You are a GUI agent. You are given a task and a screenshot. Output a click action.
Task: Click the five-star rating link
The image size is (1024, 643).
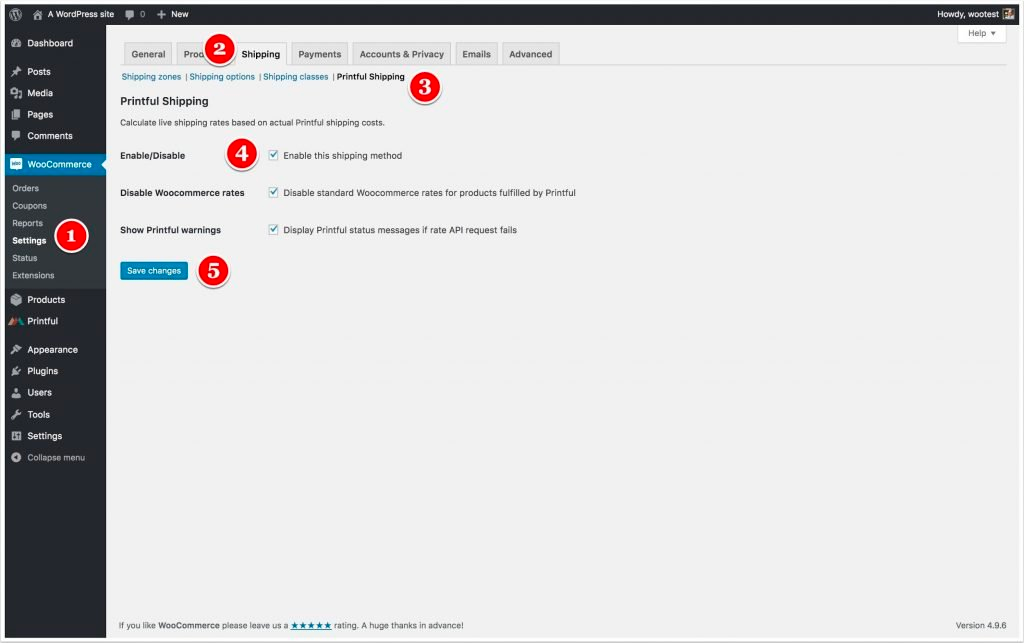[311, 625]
